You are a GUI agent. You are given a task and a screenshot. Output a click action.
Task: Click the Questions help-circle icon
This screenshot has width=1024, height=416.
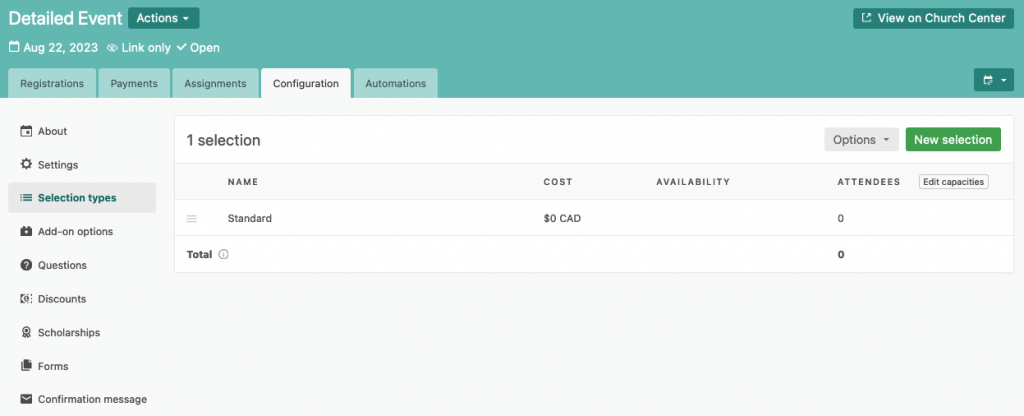(26, 265)
